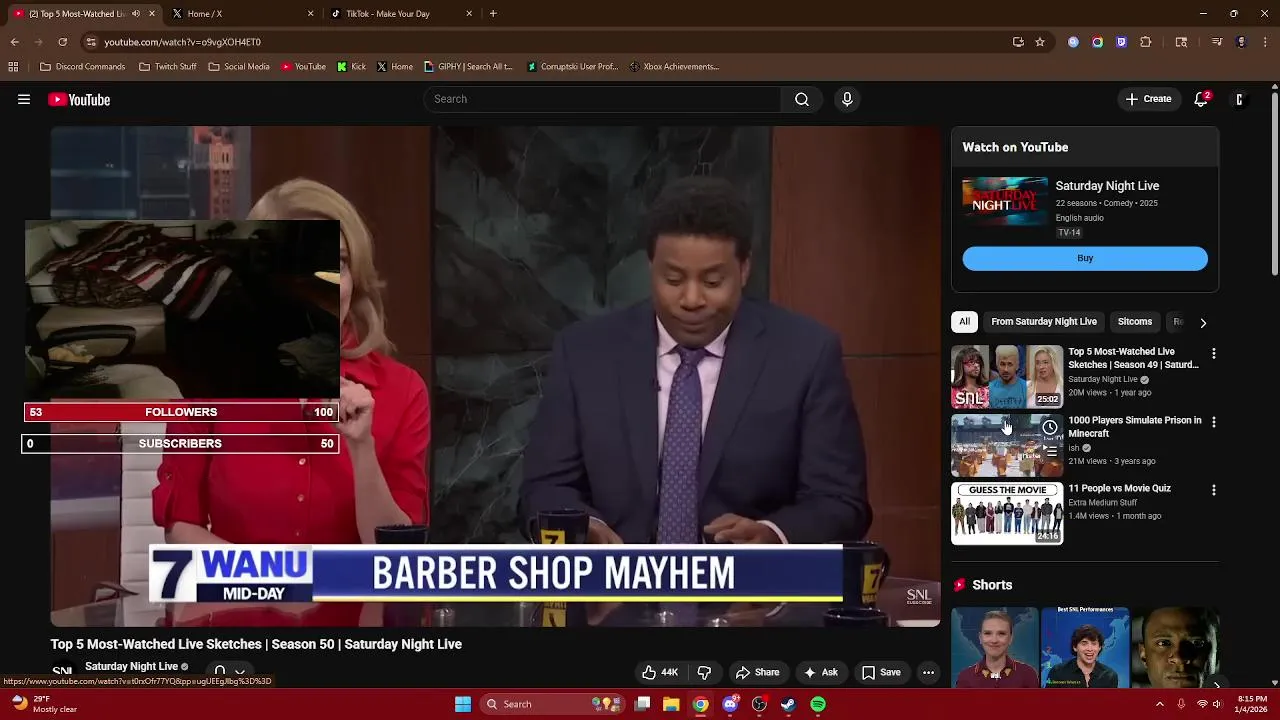The height and width of the screenshot is (720, 1280).
Task: Open Discord from the taskbar
Action: (730, 704)
